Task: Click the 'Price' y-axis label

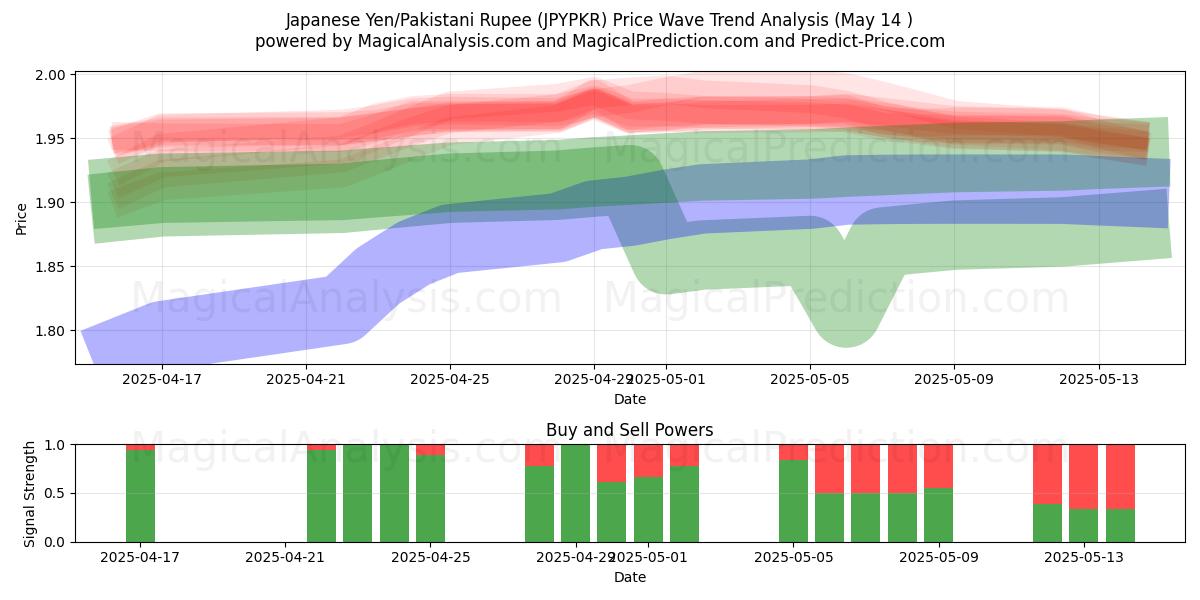Action: [x=22, y=218]
